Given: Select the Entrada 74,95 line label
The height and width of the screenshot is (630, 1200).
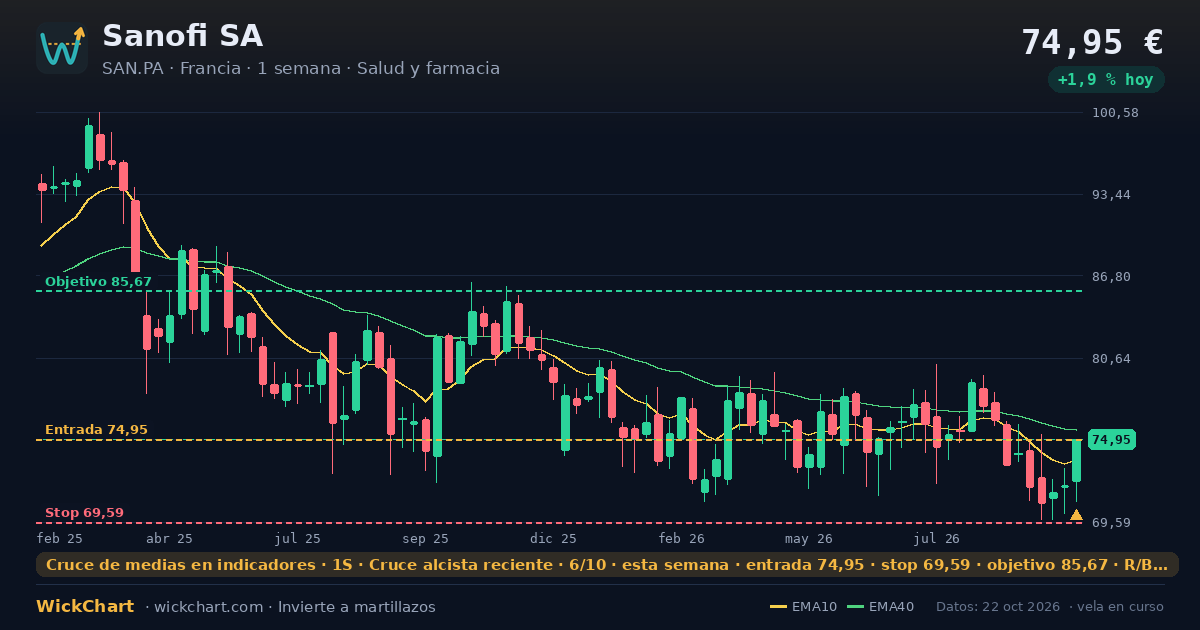Looking at the screenshot, I should tap(96, 430).
